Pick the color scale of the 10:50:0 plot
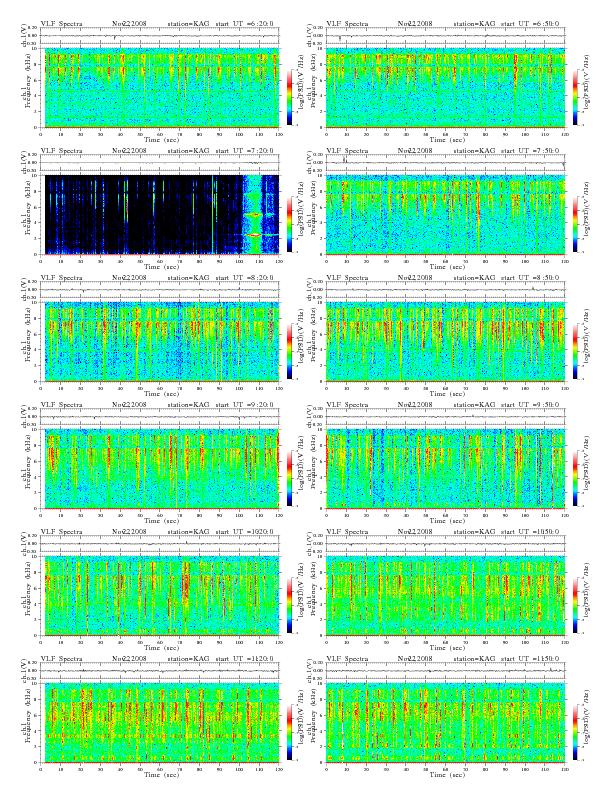This screenshot has width=612, height=792. click(x=576, y=605)
